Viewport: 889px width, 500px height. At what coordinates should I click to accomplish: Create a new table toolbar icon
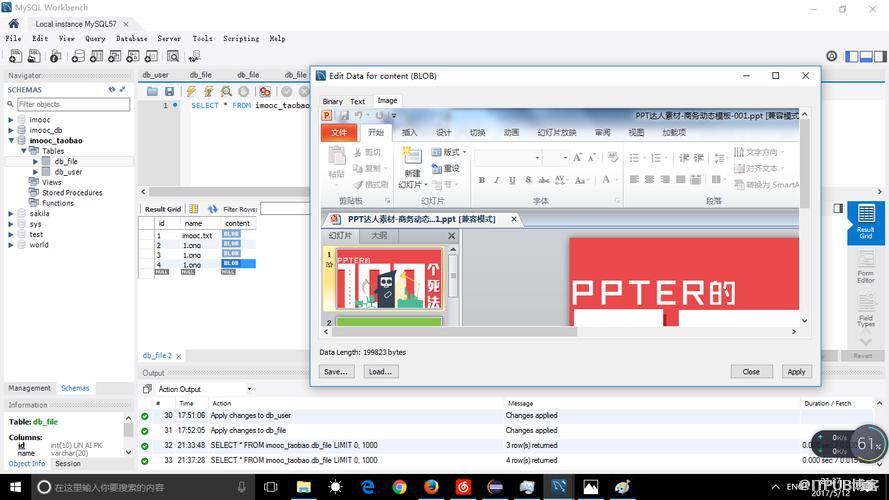96,56
